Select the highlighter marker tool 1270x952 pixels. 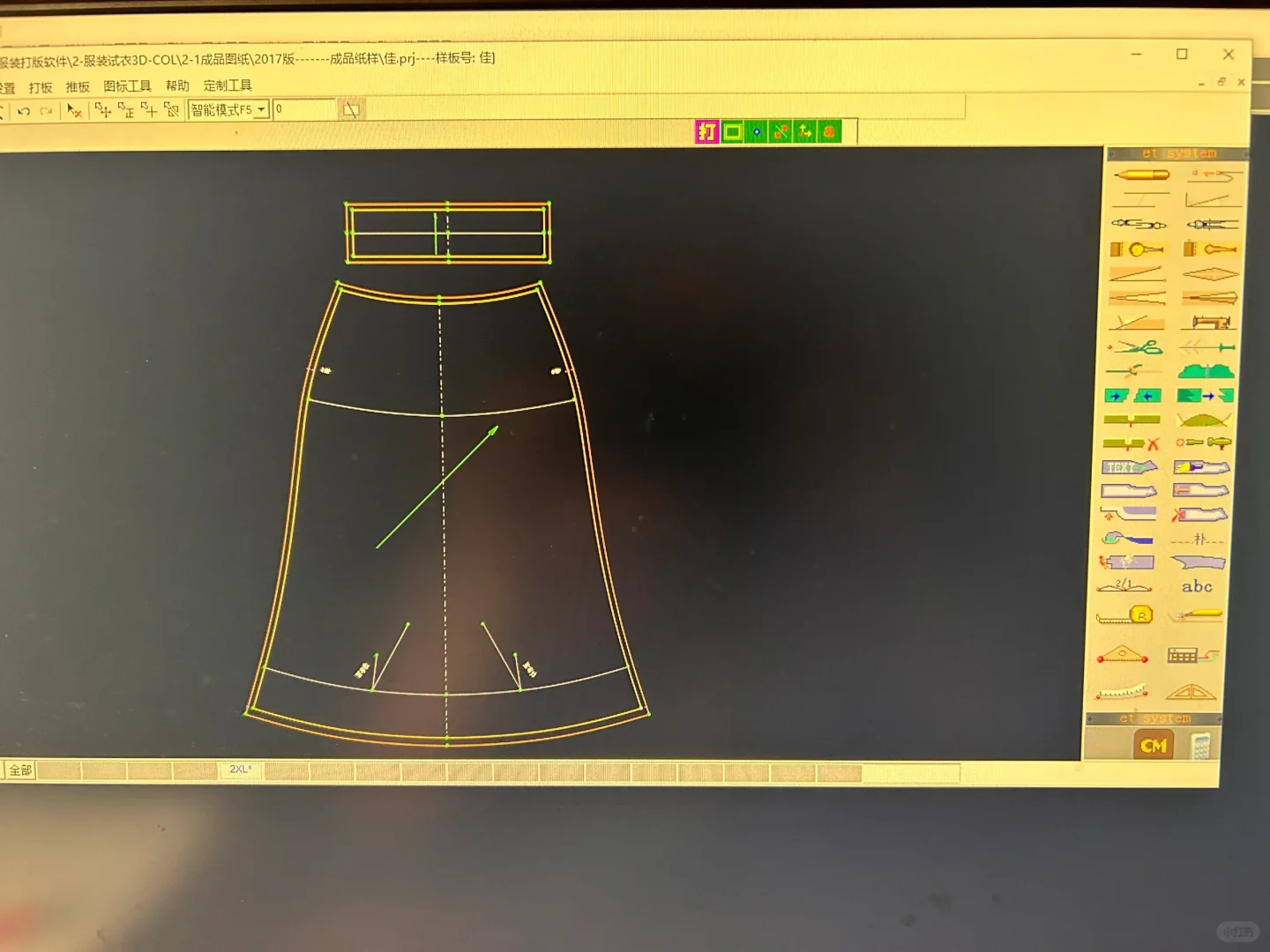(1196, 614)
